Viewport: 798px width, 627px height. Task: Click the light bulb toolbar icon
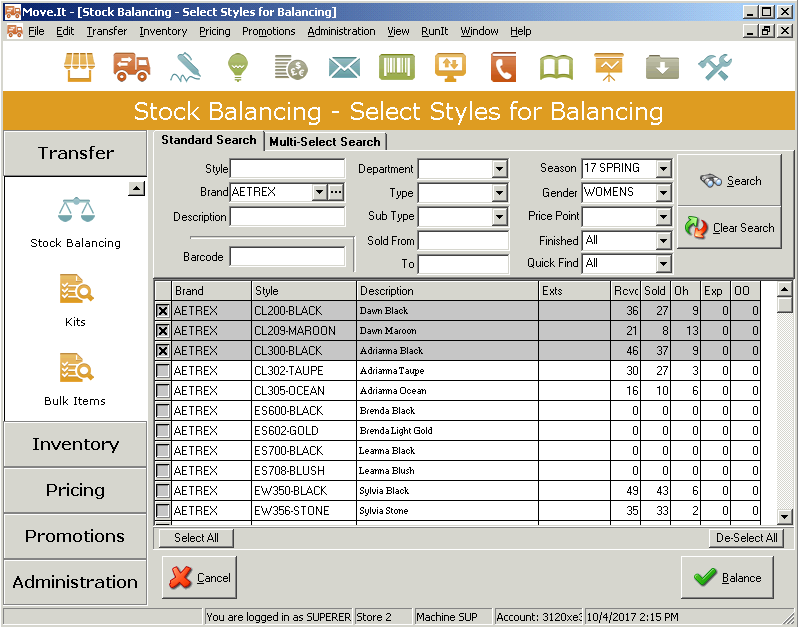pyautogui.click(x=237, y=67)
